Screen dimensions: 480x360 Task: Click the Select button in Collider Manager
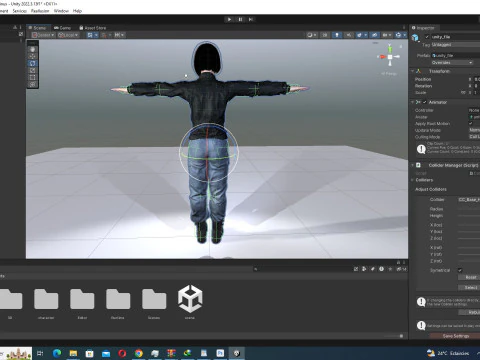[469, 287]
